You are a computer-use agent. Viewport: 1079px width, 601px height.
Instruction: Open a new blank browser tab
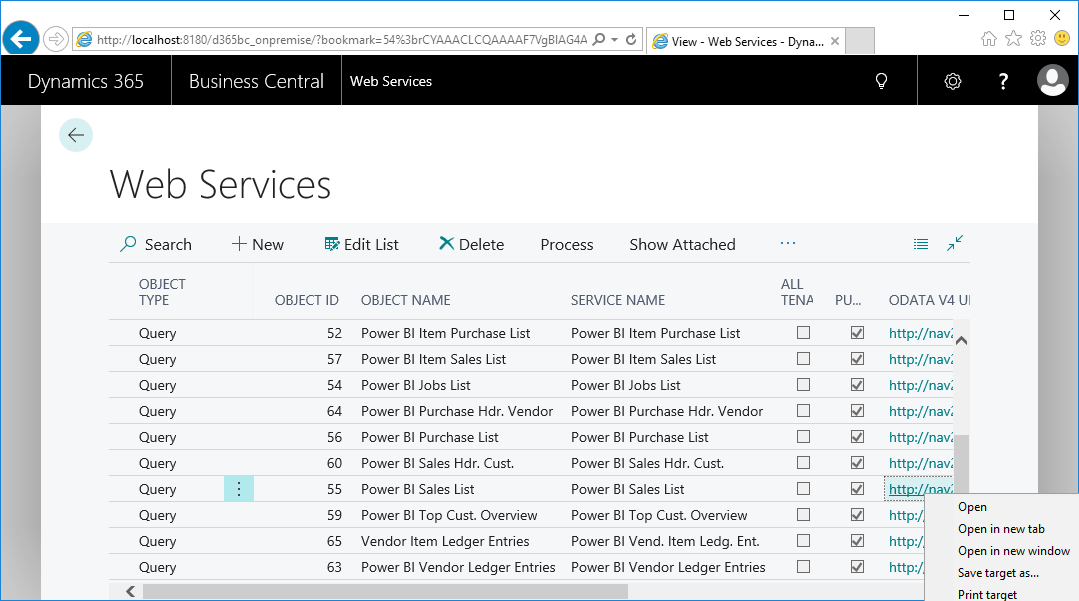859,41
